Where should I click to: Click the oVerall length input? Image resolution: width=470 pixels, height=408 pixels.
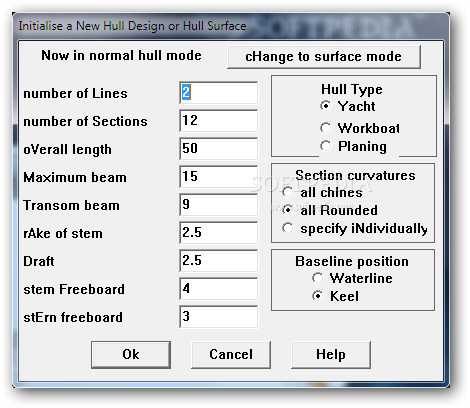(219, 149)
